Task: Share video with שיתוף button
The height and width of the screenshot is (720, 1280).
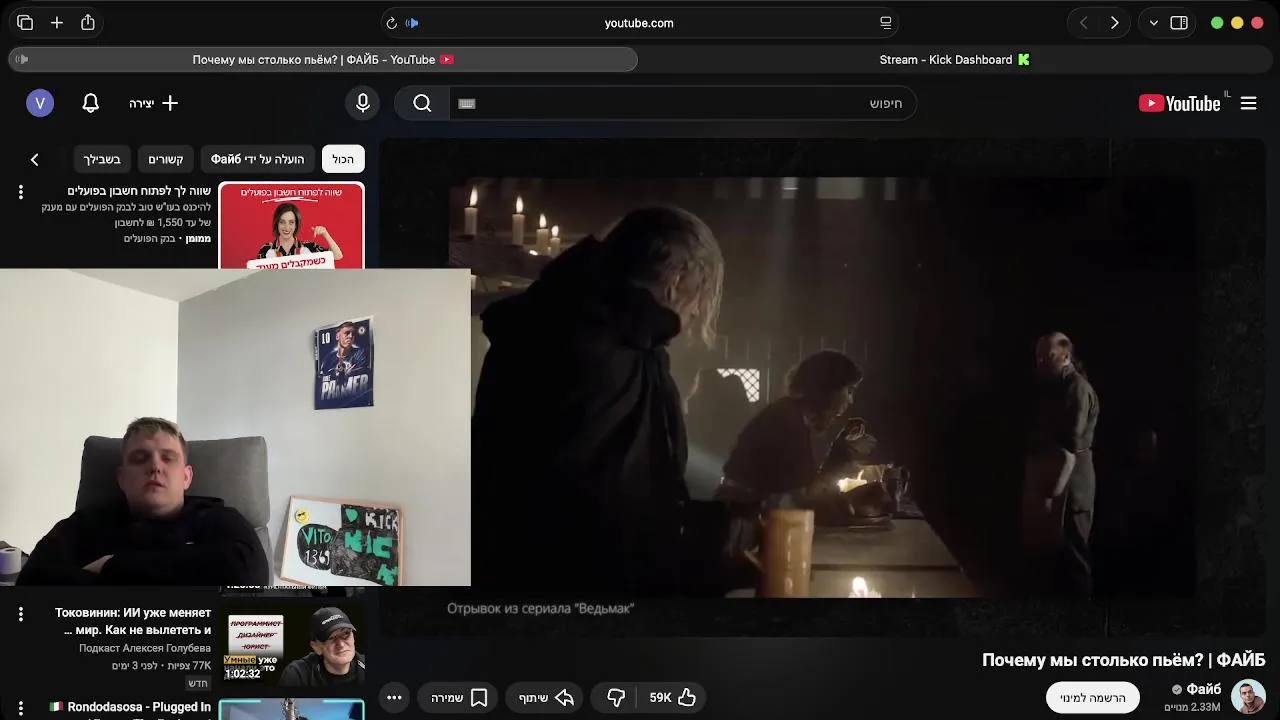Action: point(546,698)
